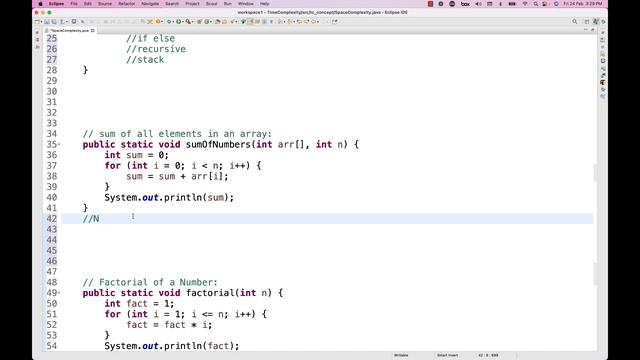Click the New file toolbar icon
The image size is (640, 360).
[37, 21]
